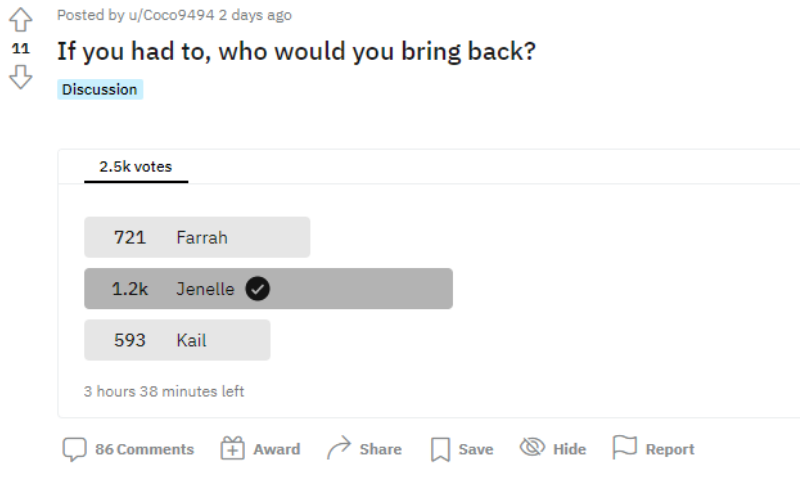
Task: Select the Jenelle poll option
Action: click(268, 289)
